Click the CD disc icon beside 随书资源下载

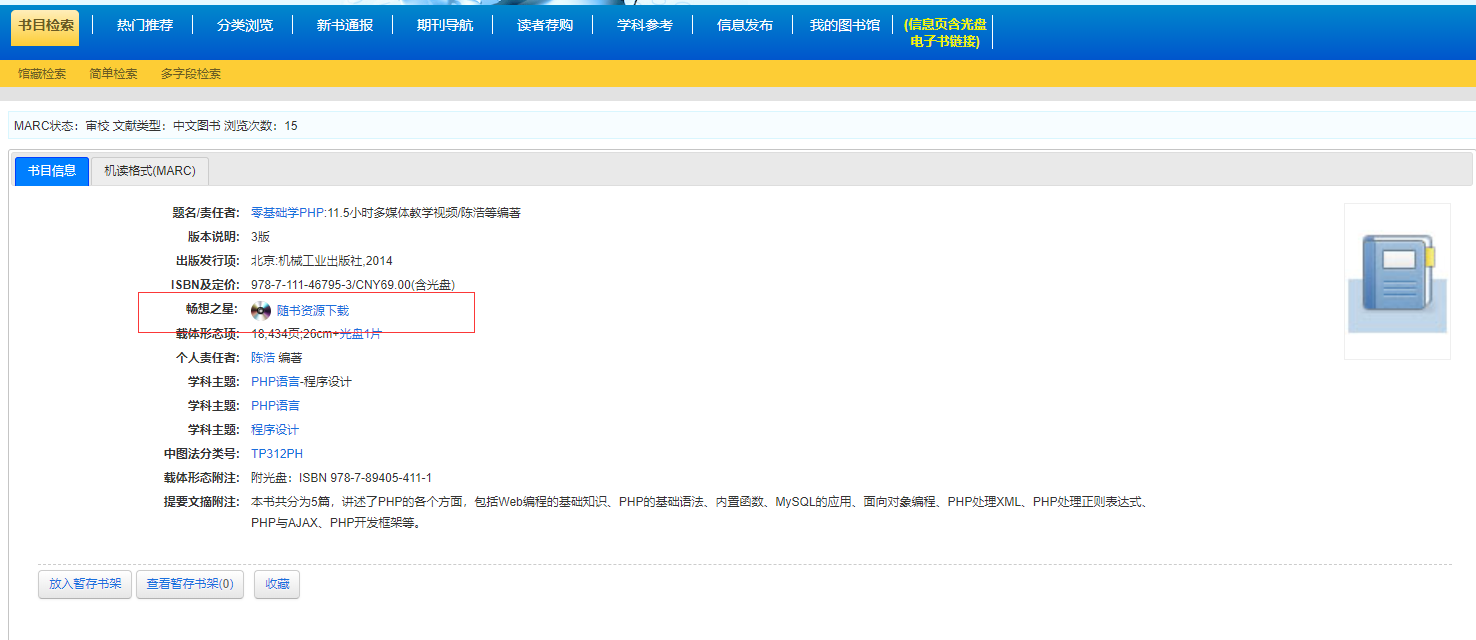pos(261,311)
